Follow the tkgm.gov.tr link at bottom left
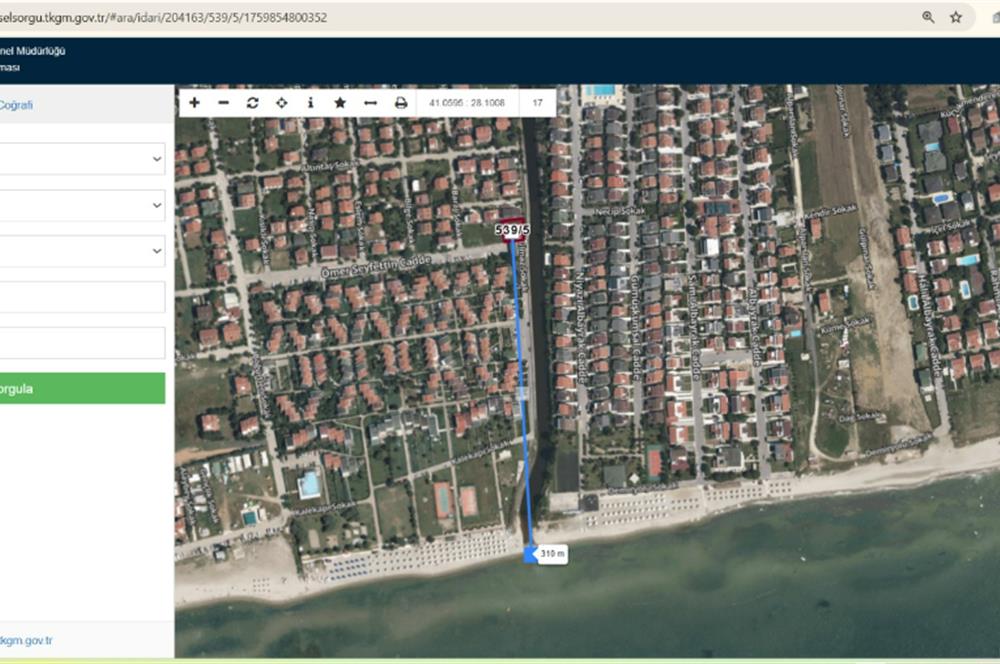The height and width of the screenshot is (664, 1000). click(27, 638)
